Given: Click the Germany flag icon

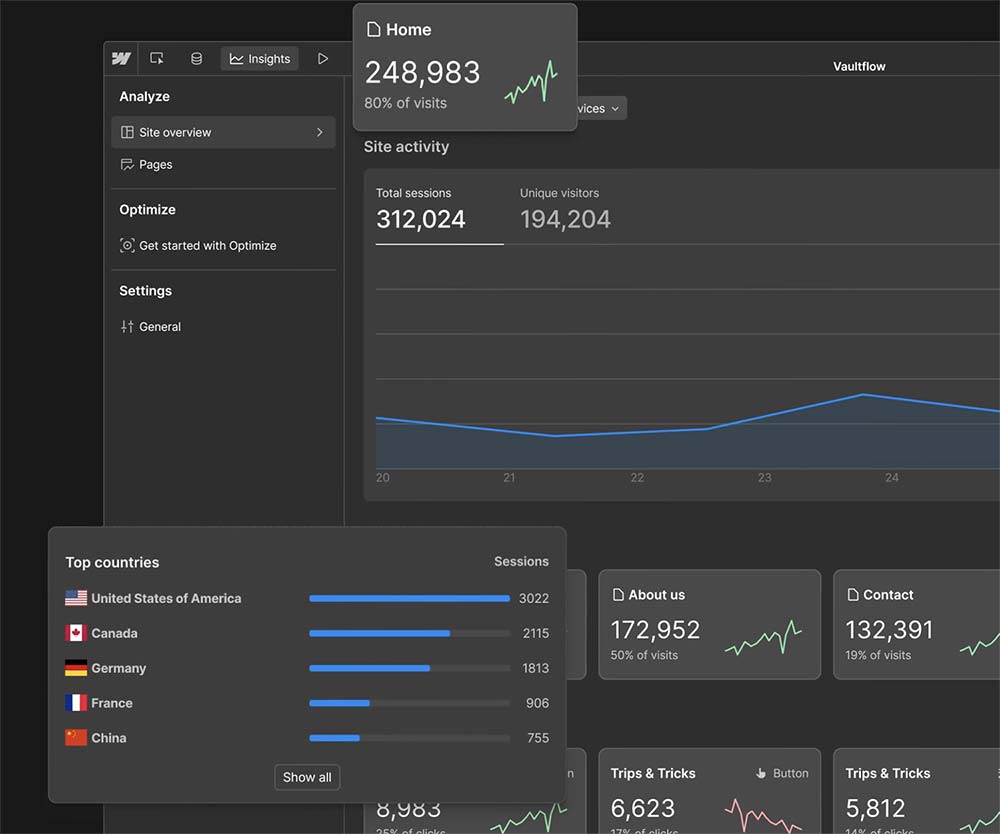Looking at the screenshot, I should click(76, 668).
